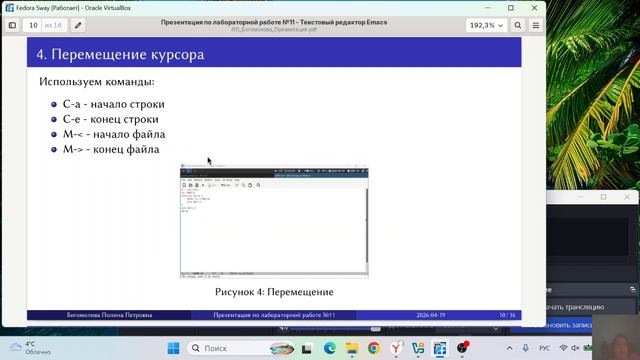The width and height of the screenshot is (640, 360).
Task: Maximize the background OBS window
Action: (x=604, y=197)
